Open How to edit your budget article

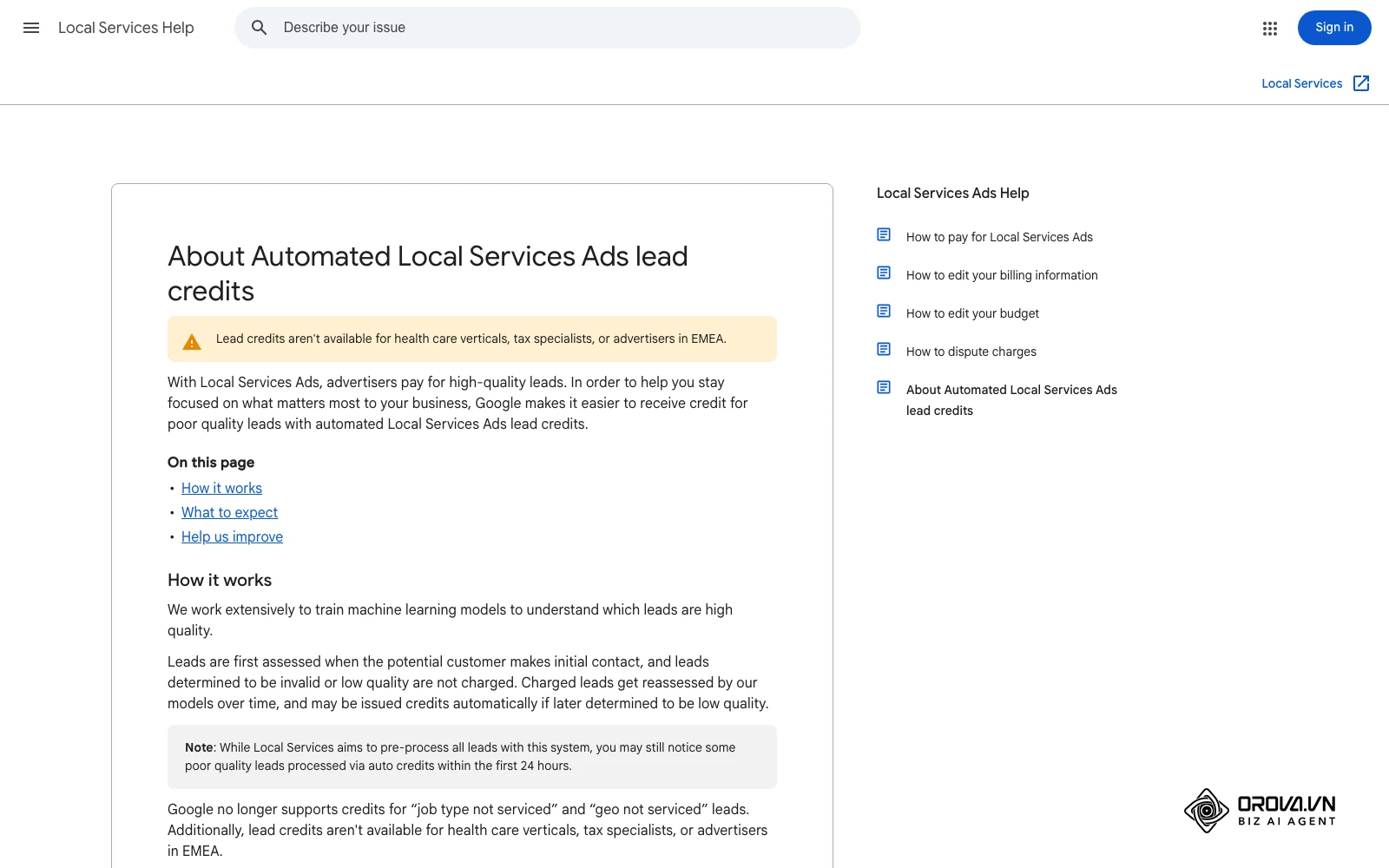coord(972,313)
